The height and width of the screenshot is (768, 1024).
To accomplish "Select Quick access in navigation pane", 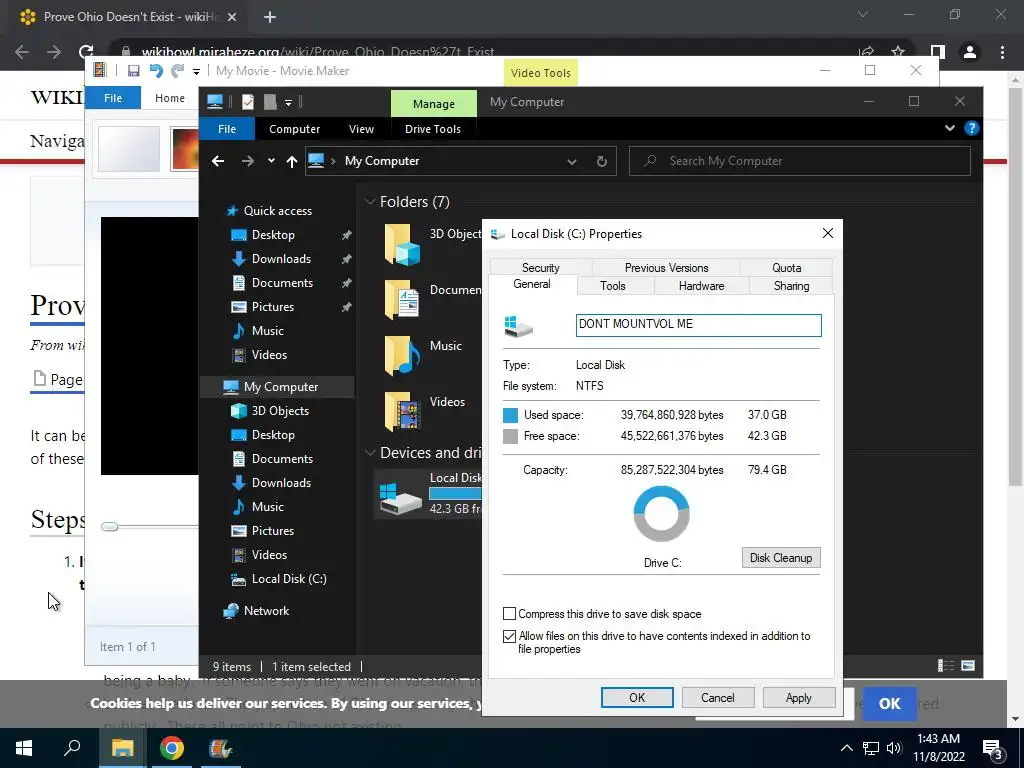I will pos(278,211).
